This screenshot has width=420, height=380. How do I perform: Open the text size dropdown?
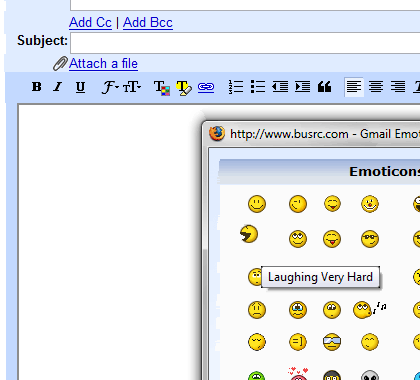[x=132, y=87]
